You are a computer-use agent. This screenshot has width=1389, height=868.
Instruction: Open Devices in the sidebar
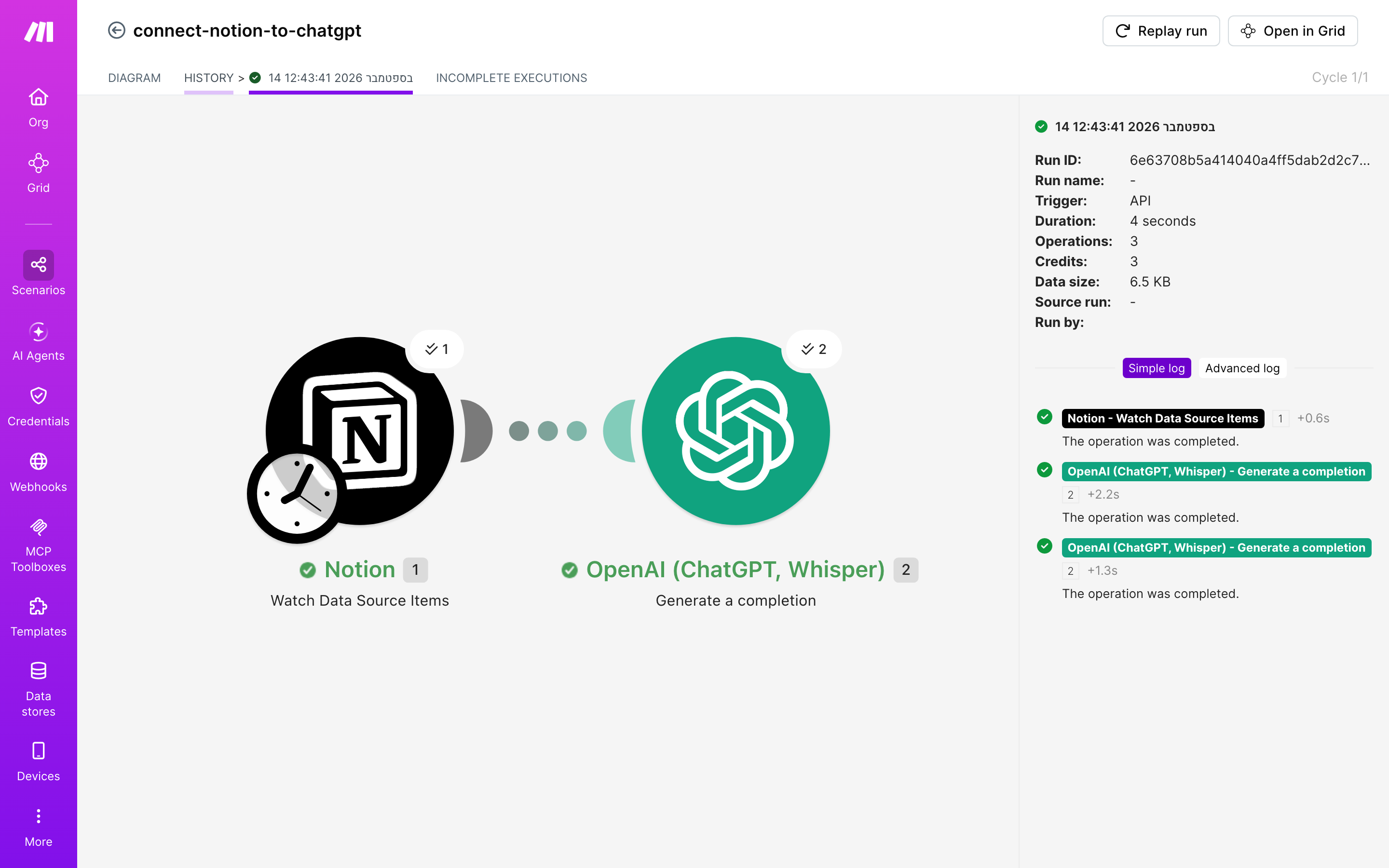[39, 762]
